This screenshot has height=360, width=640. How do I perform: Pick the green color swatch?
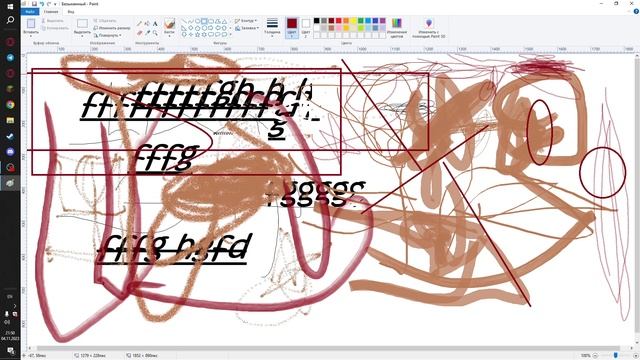[x=361, y=20]
